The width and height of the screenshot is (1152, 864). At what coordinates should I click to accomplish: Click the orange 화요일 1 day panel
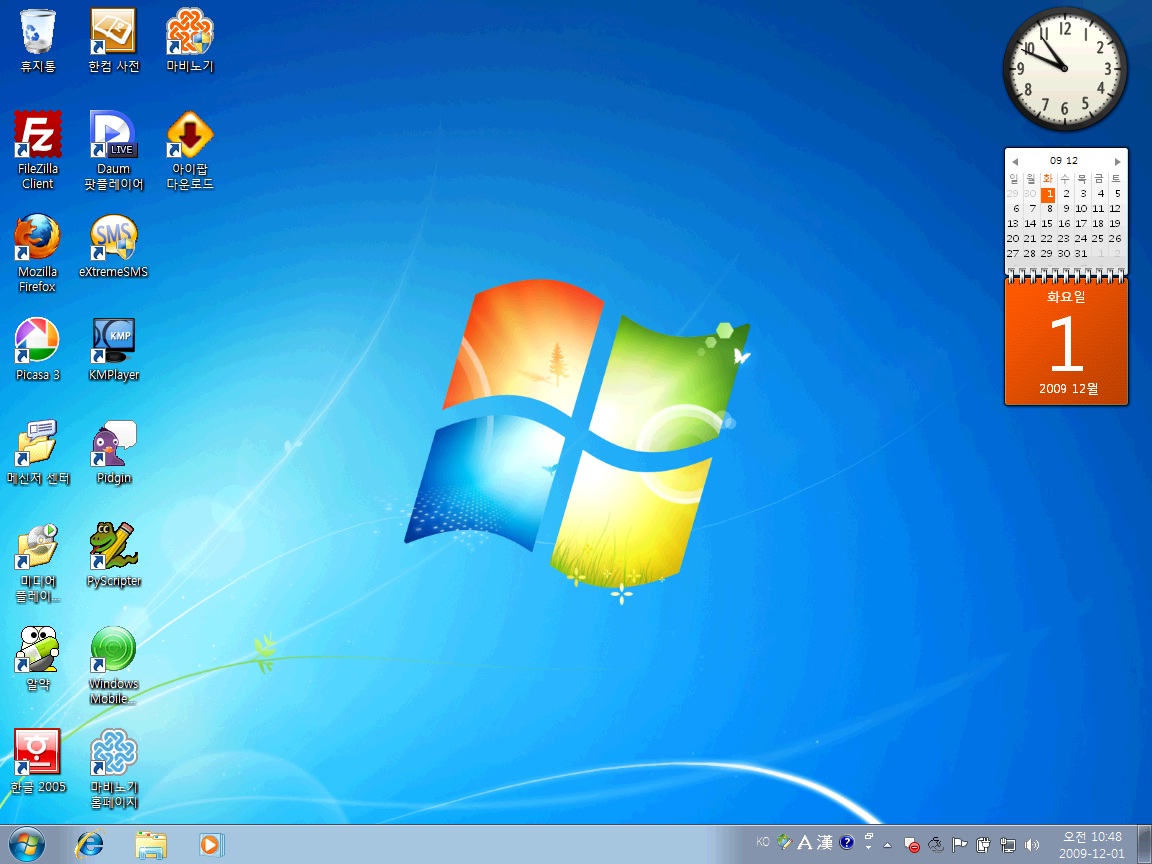[1066, 342]
